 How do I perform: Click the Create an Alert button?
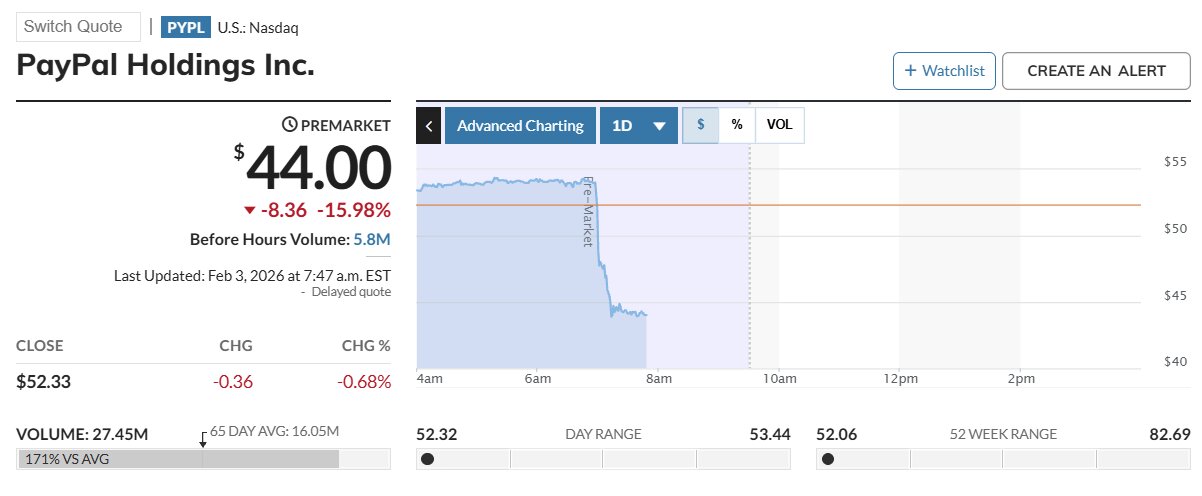[x=1096, y=71]
